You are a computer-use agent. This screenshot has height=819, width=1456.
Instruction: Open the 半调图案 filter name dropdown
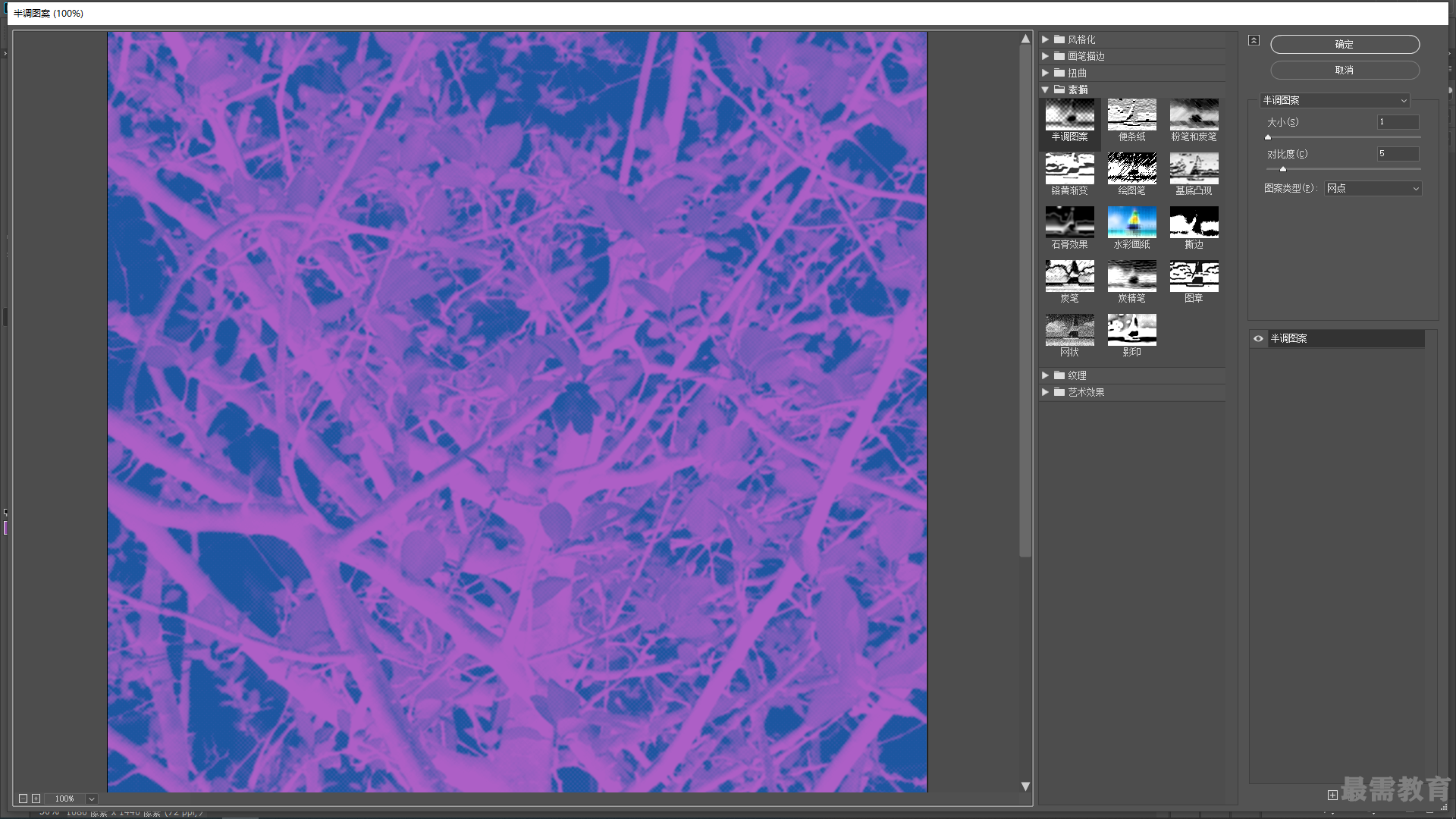1335,100
